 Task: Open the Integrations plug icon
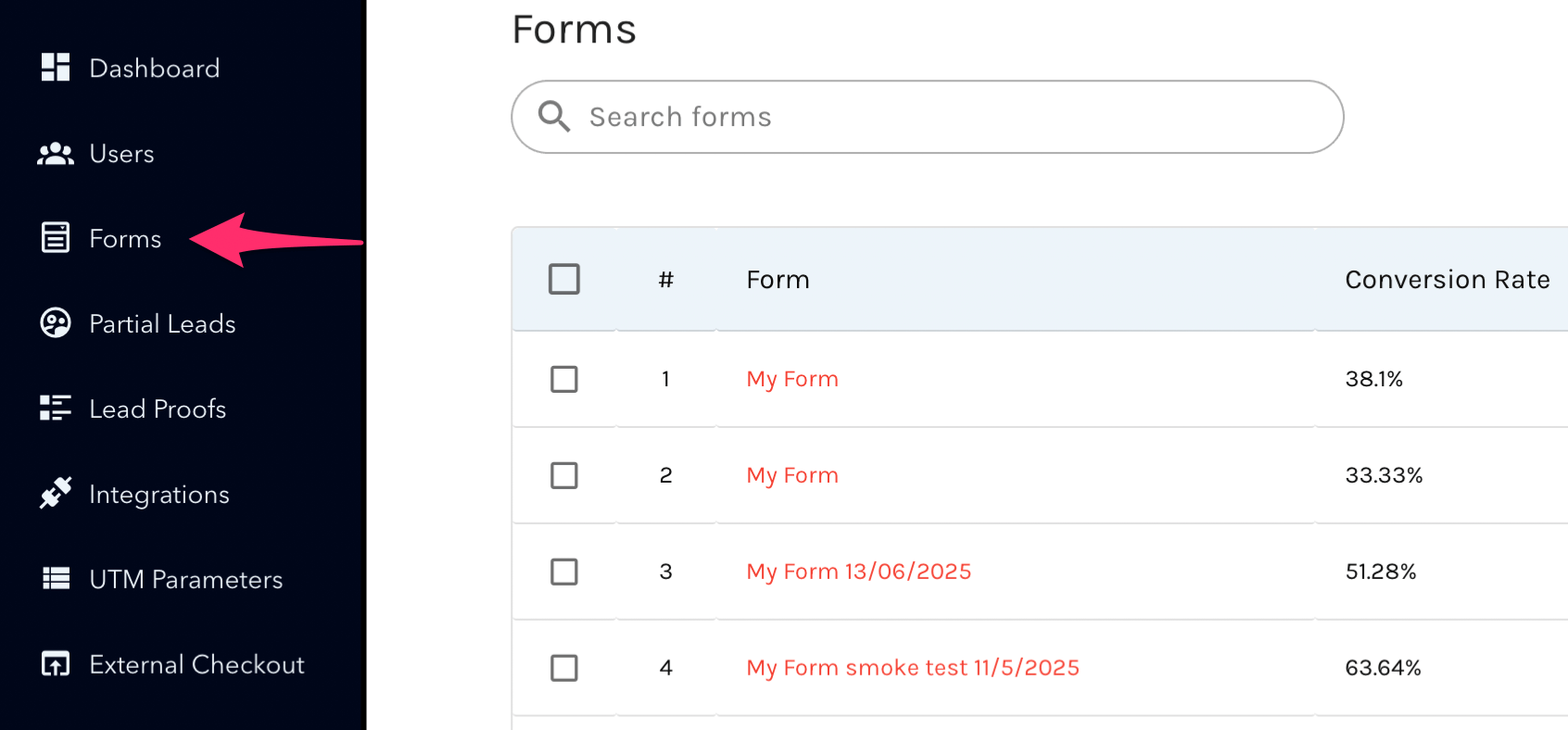(56, 493)
